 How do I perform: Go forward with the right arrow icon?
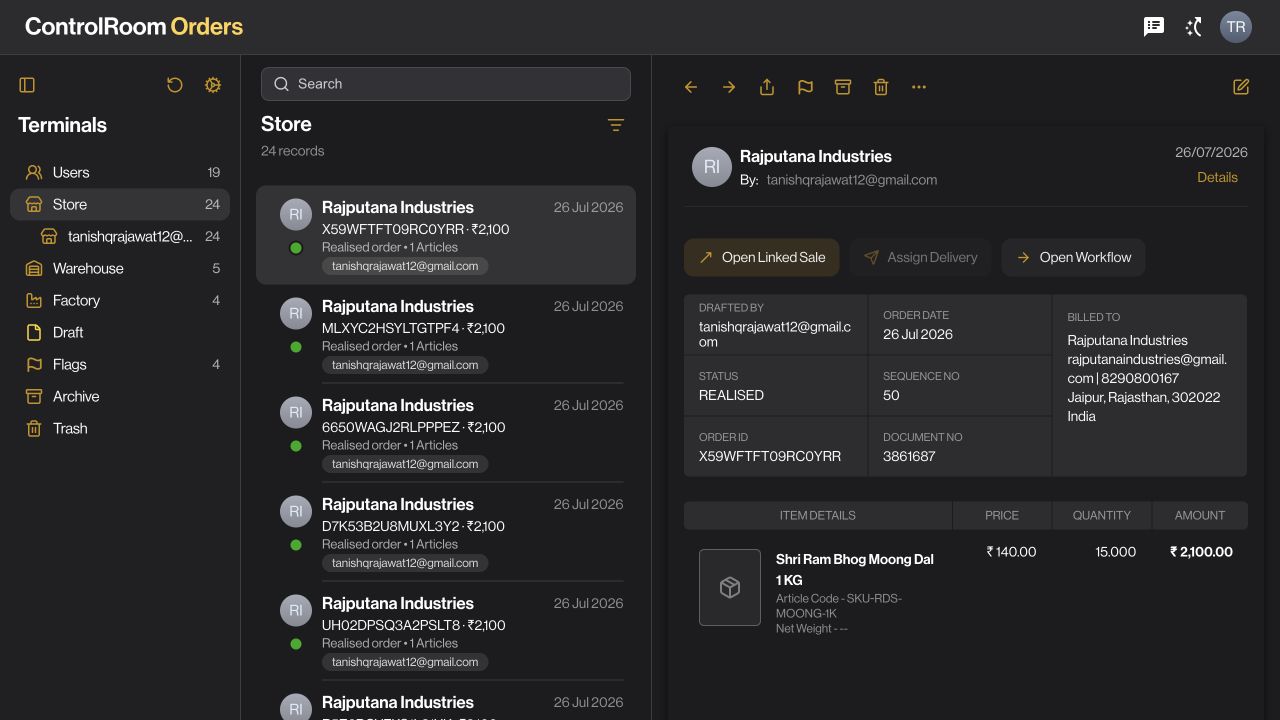click(729, 87)
